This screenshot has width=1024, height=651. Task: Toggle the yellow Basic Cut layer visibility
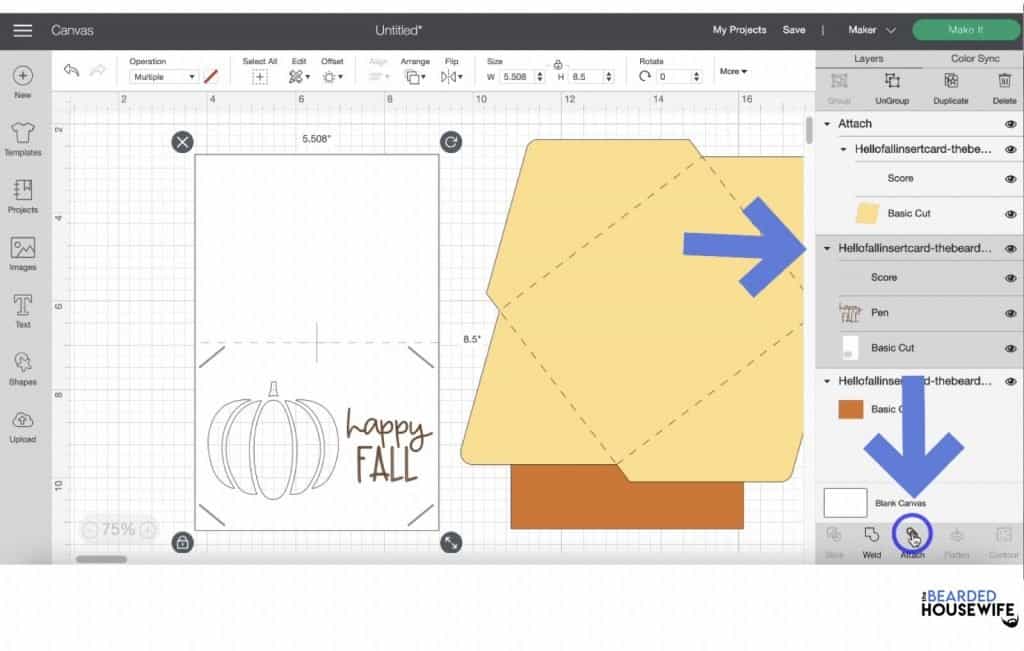1009,213
